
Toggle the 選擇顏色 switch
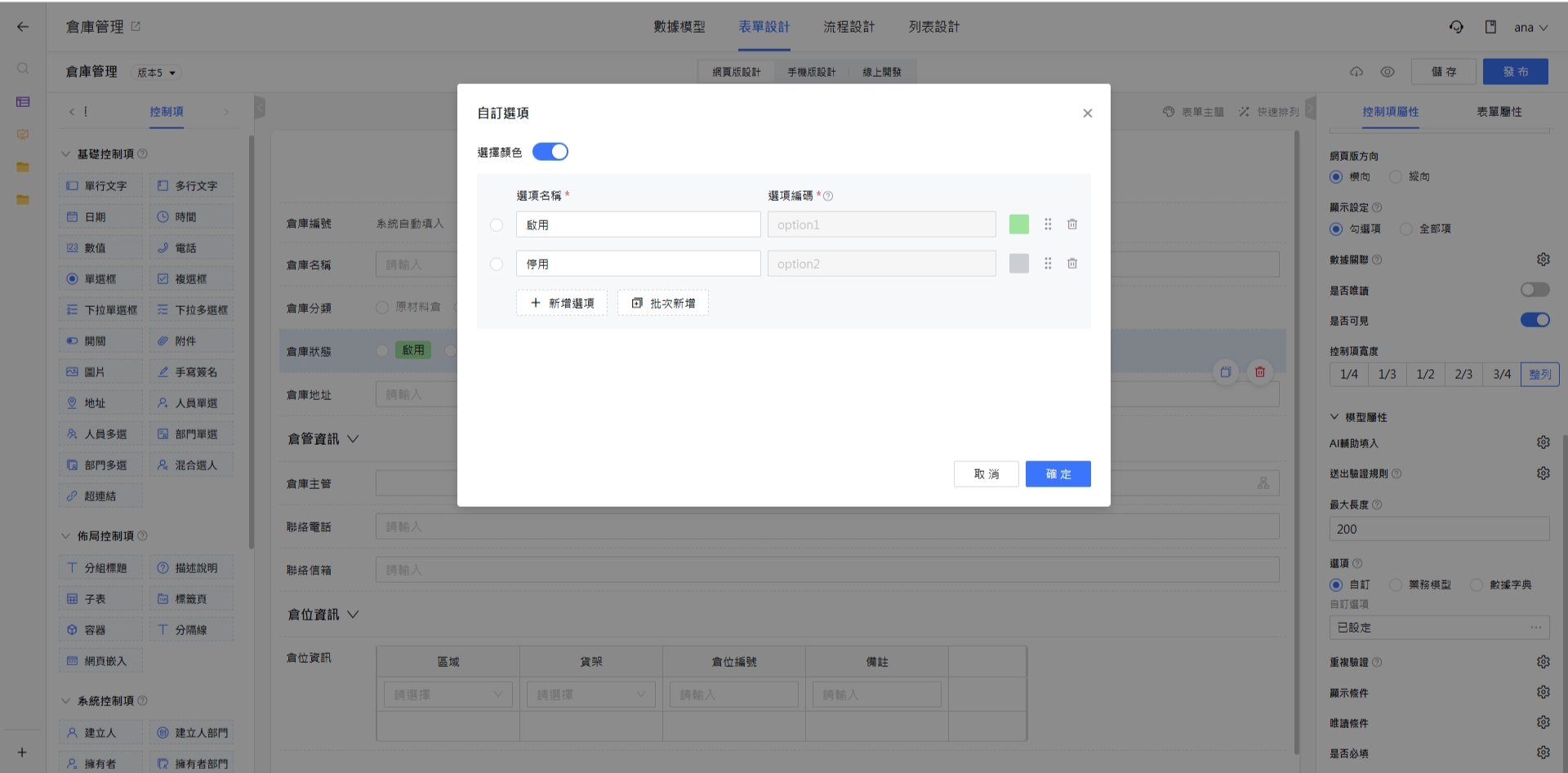tap(550, 152)
